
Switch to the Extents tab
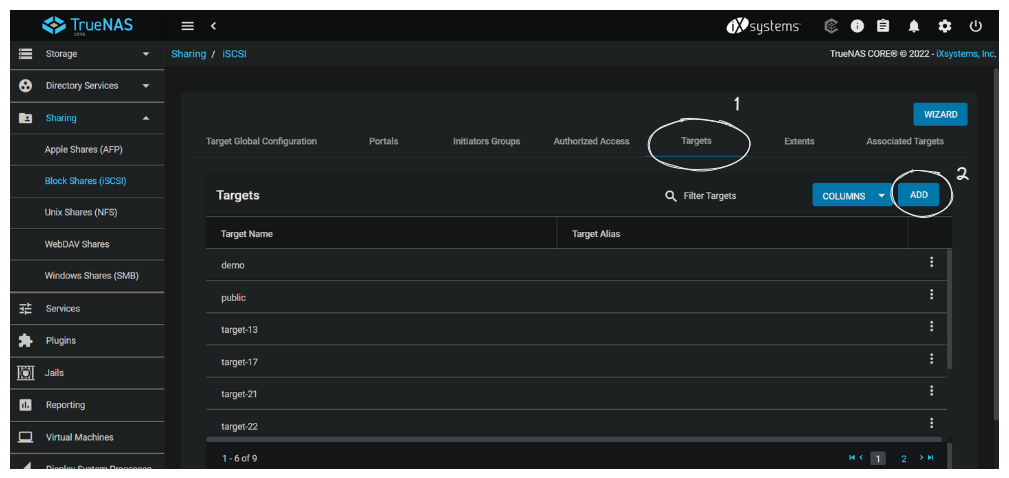[799, 142]
